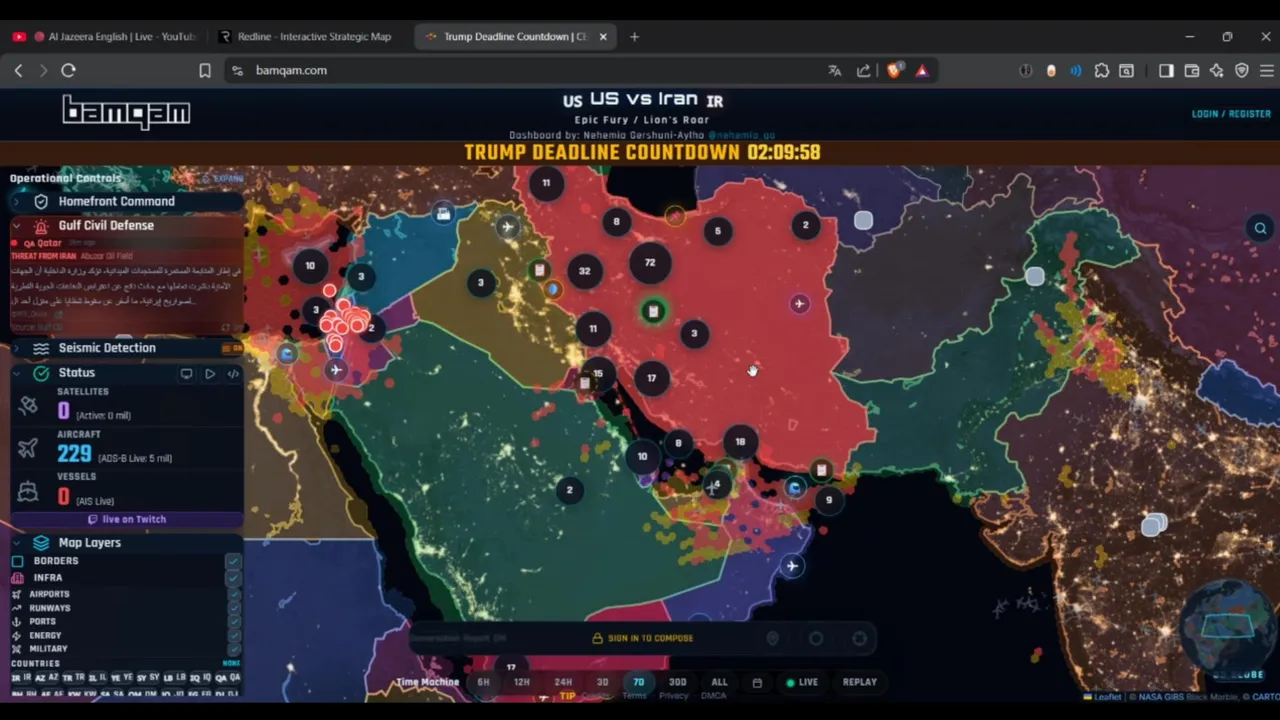Screen dimensions: 1280x720
Task: Open the browser extensions puzzle icon
Action: click(1102, 70)
